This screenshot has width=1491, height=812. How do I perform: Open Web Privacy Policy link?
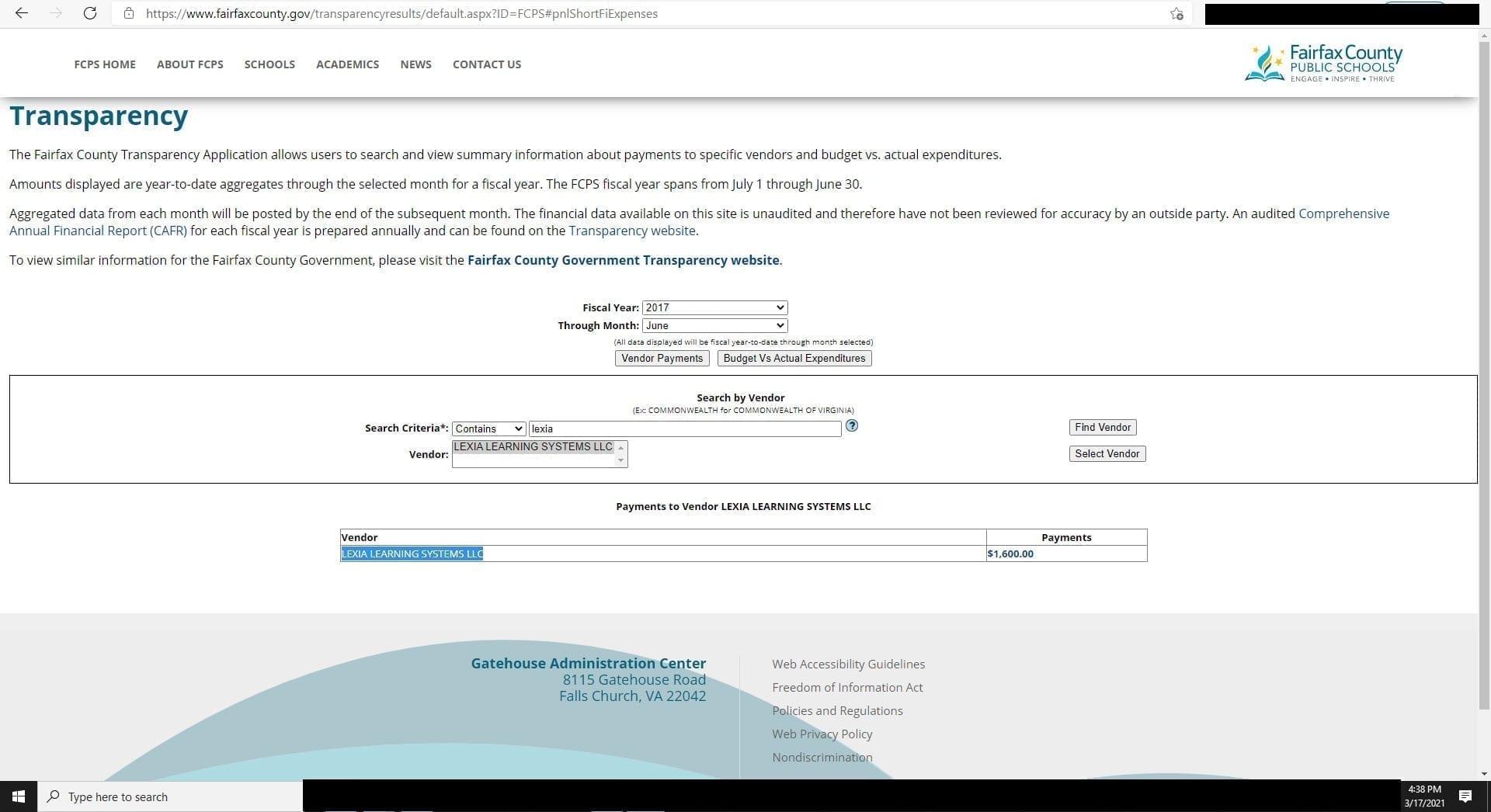[x=822, y=734]
